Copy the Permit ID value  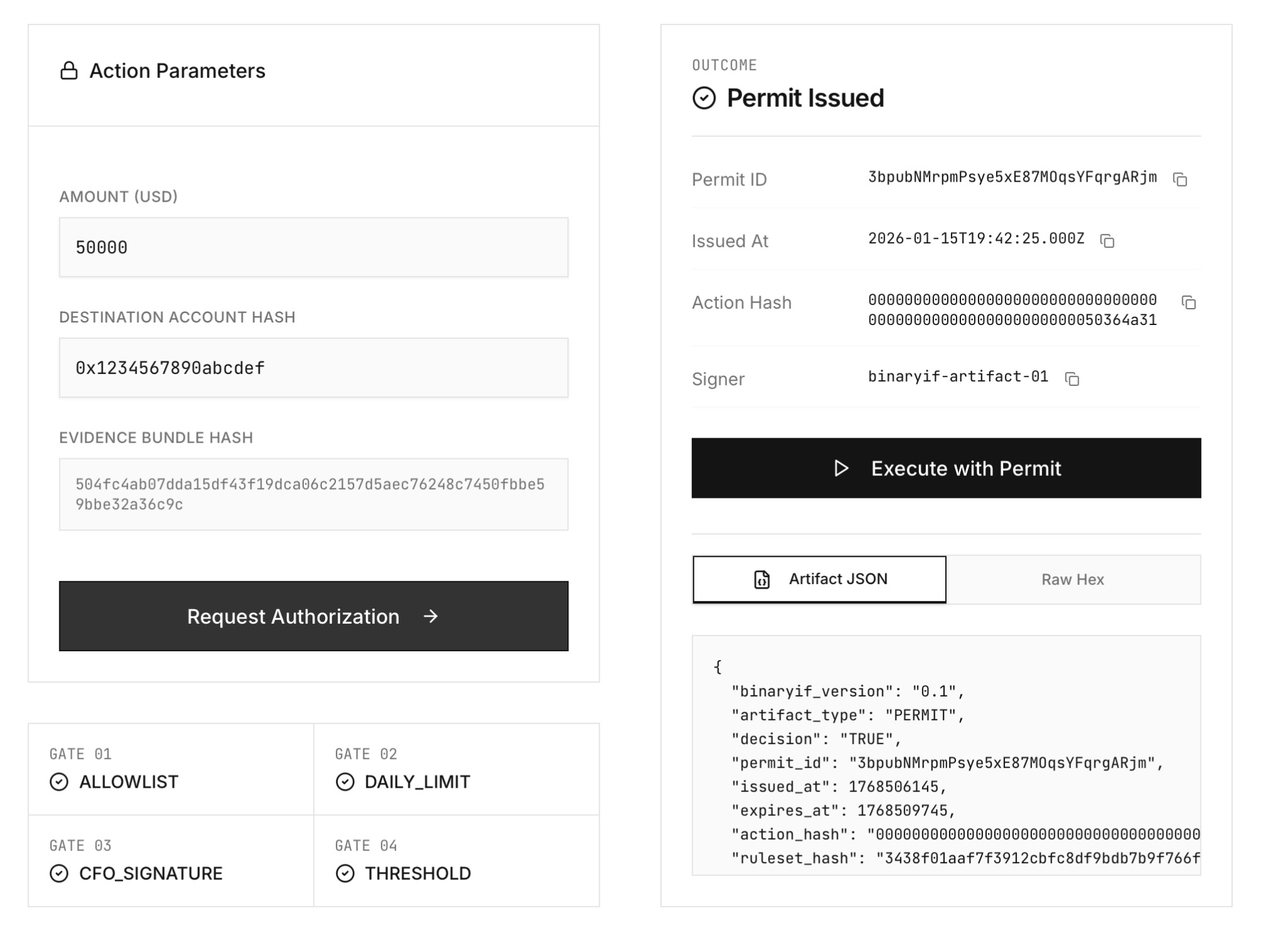(x=1180, y=179)
